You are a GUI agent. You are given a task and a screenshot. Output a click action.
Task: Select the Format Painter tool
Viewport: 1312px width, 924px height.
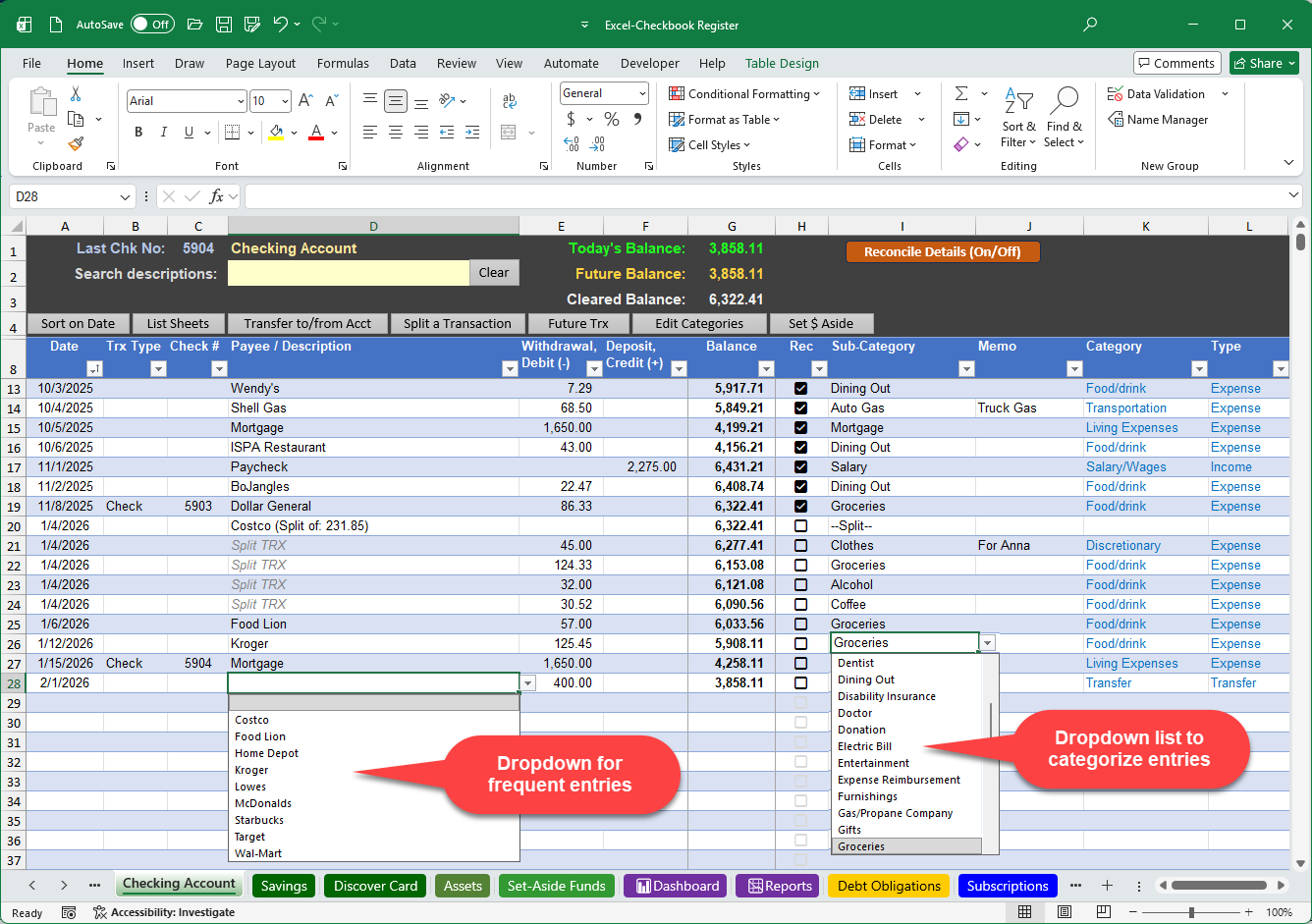(74, 143)
